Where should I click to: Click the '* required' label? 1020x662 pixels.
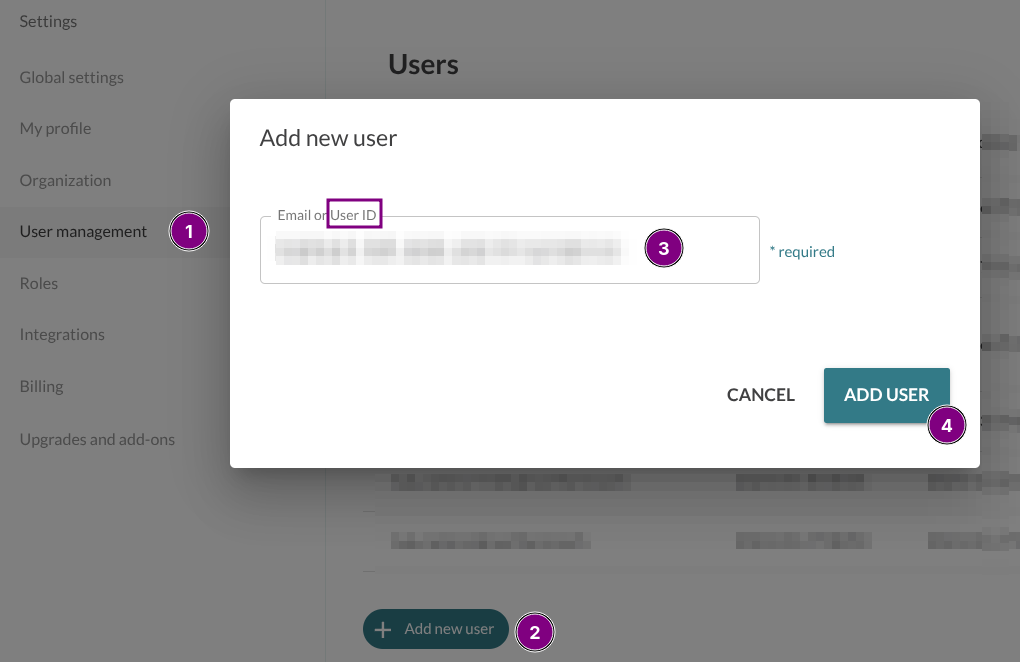[802, 252]
